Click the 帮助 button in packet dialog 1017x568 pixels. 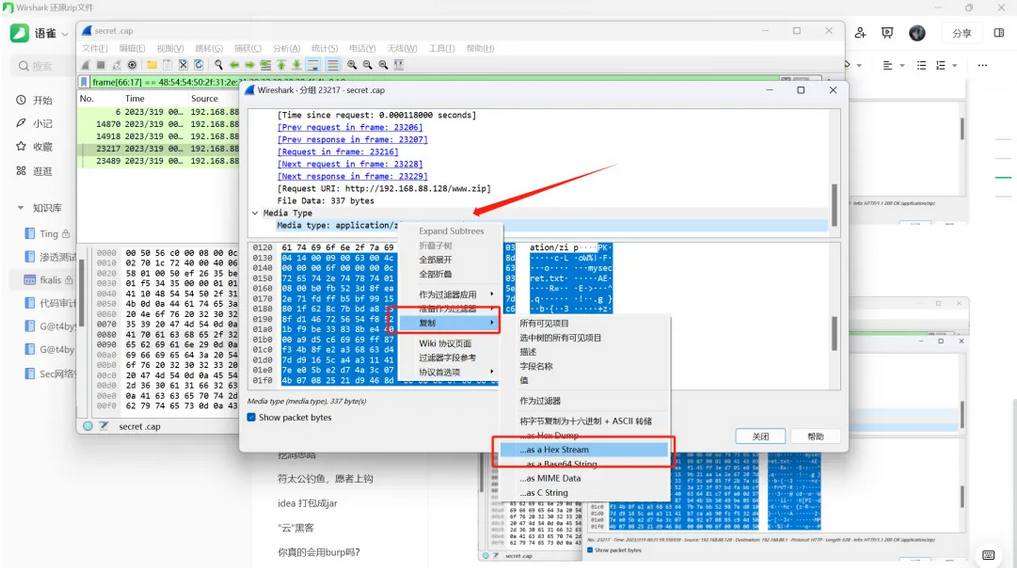tap(815, 436)
